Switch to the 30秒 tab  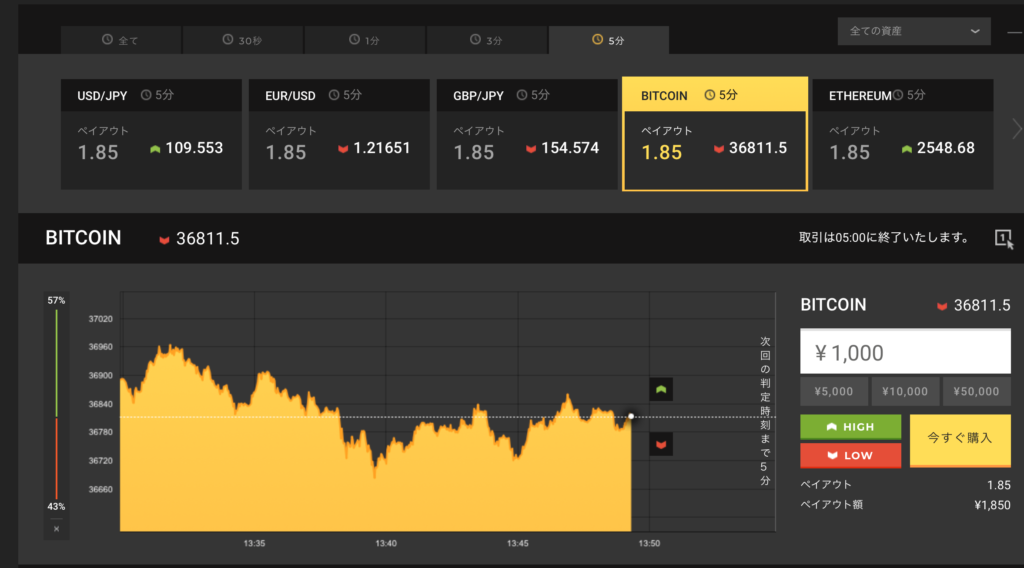click(x=242, y=40)
